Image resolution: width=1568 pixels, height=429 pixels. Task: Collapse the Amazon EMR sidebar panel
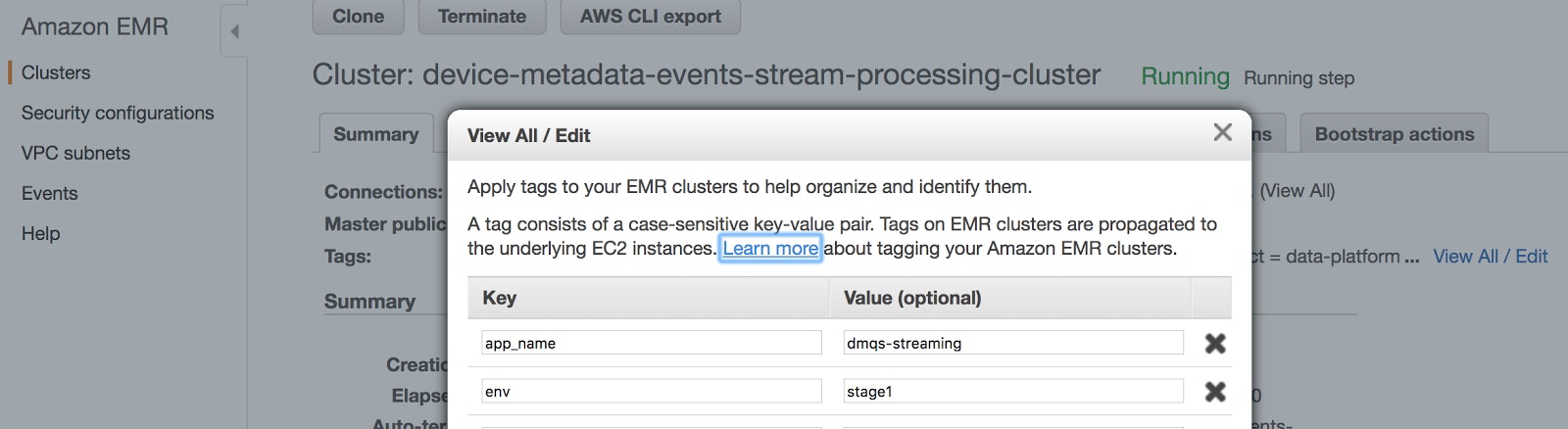click(x=234, y=31)
